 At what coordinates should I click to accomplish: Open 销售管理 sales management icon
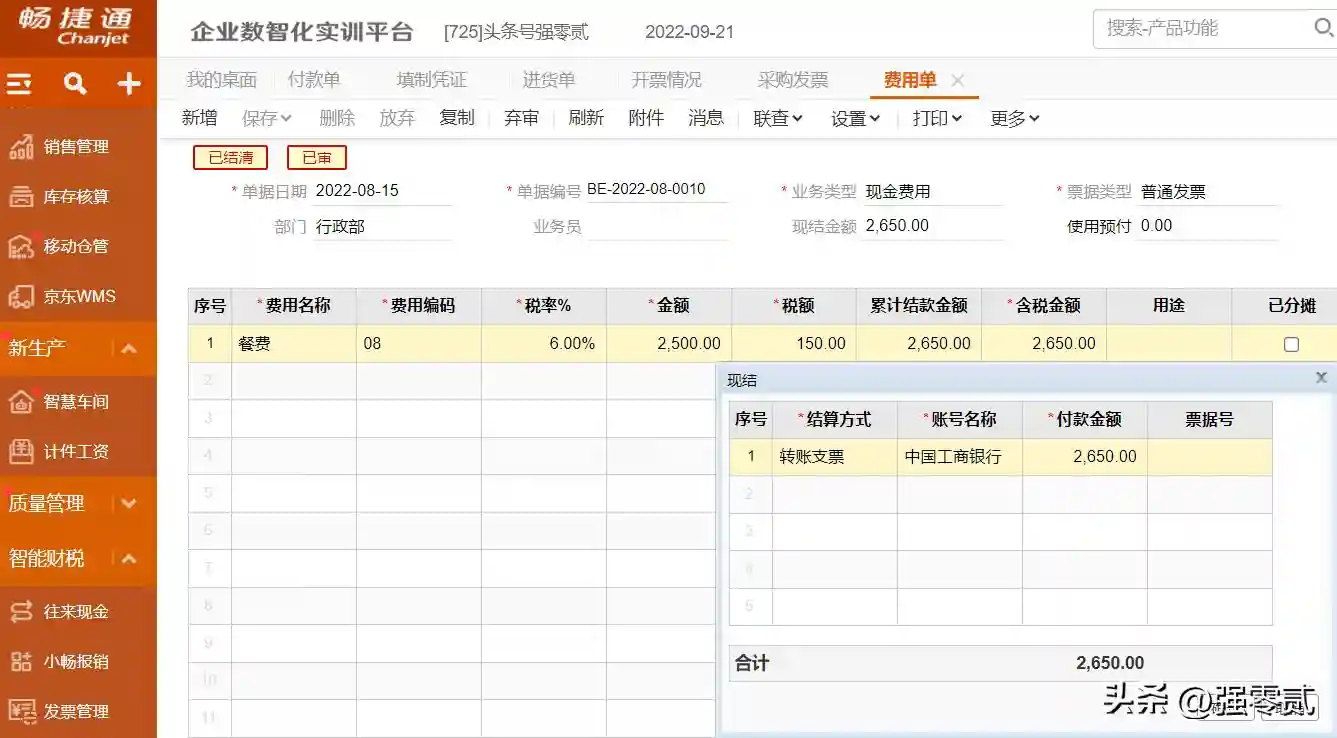21,147
